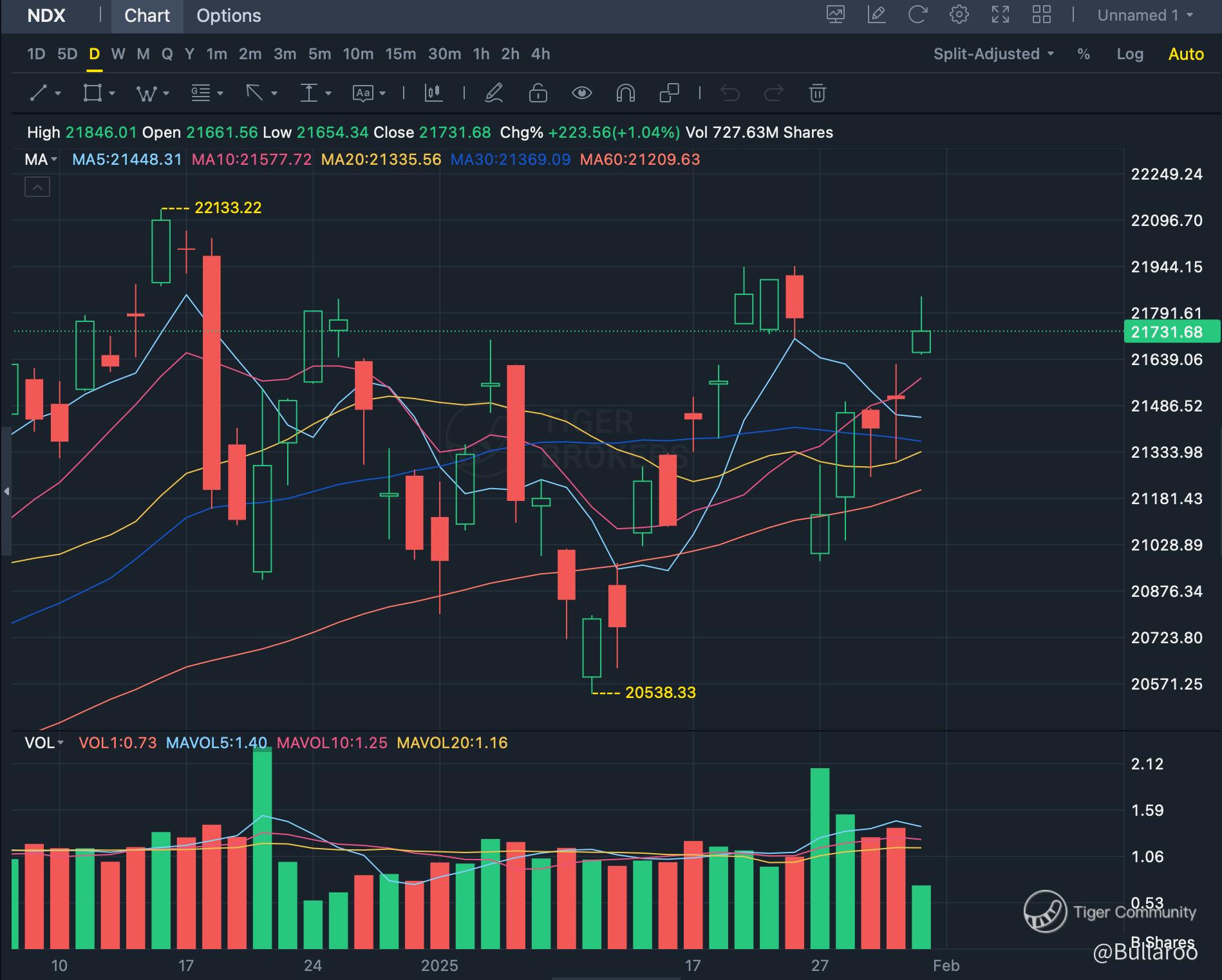
Task: Select the pencil brush drawing tool
Action: click(494, 93)
